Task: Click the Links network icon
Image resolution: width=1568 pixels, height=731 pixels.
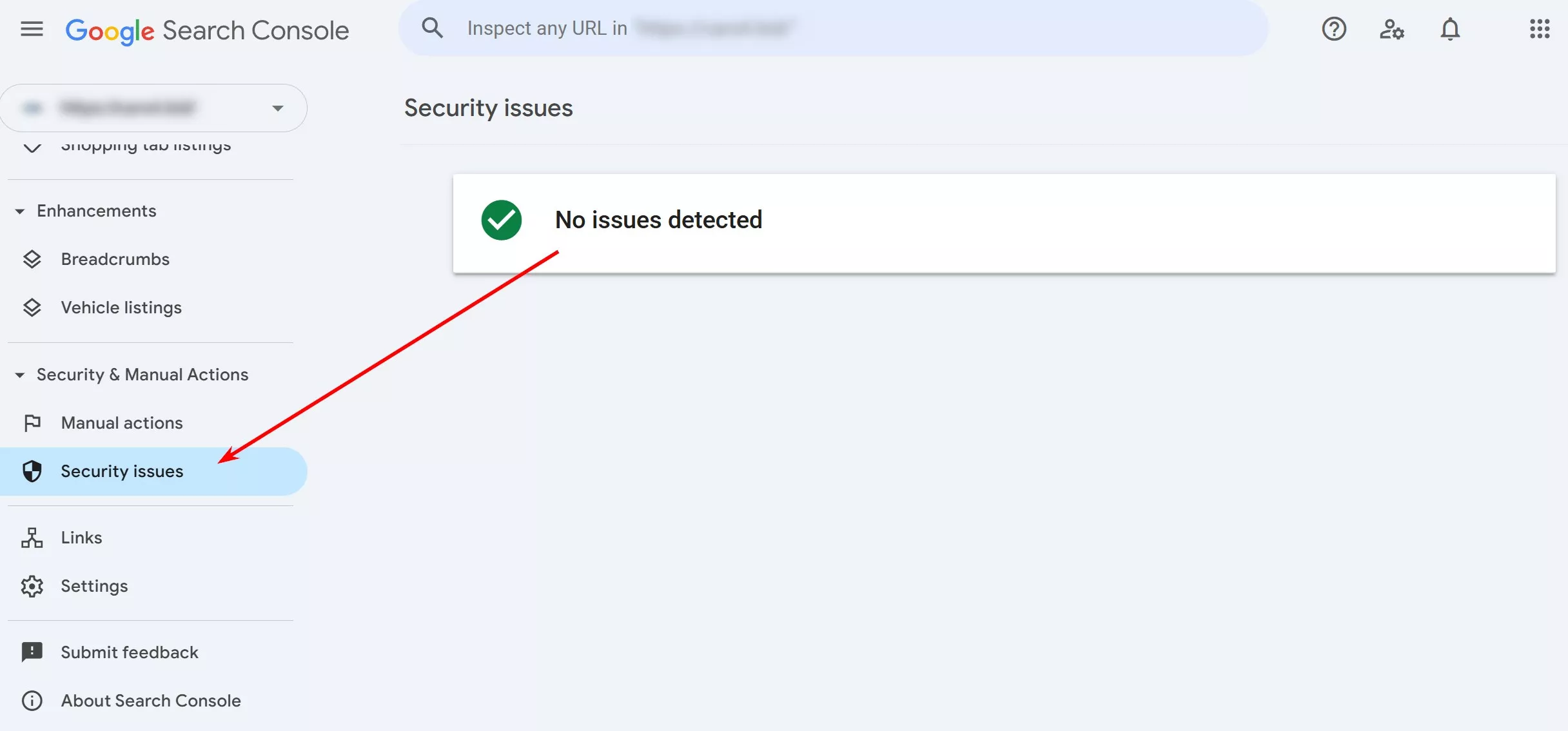Action: coord(32,538)
